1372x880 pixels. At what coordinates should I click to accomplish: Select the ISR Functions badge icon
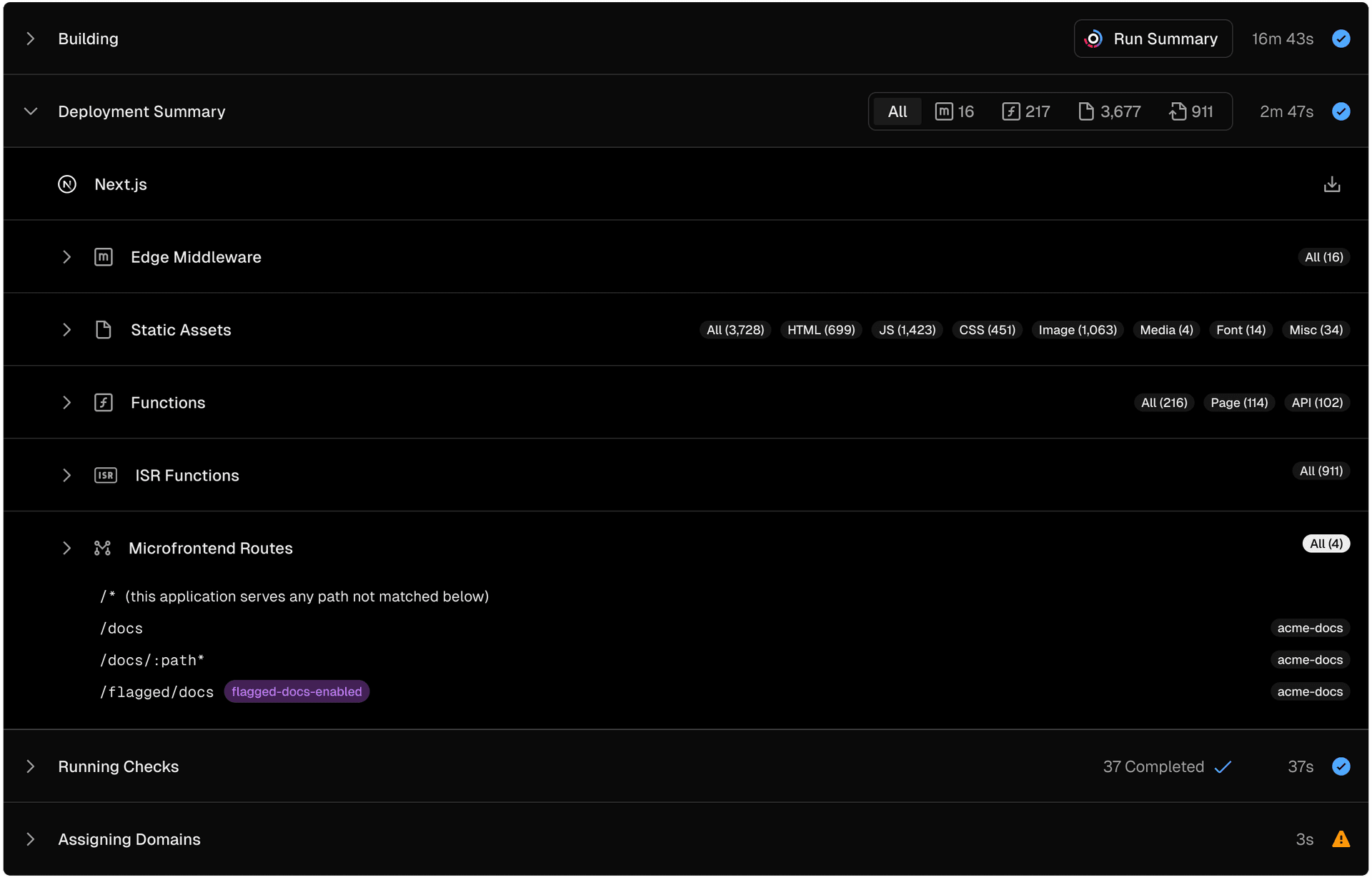pyautogui.click(x=105, y=475)
